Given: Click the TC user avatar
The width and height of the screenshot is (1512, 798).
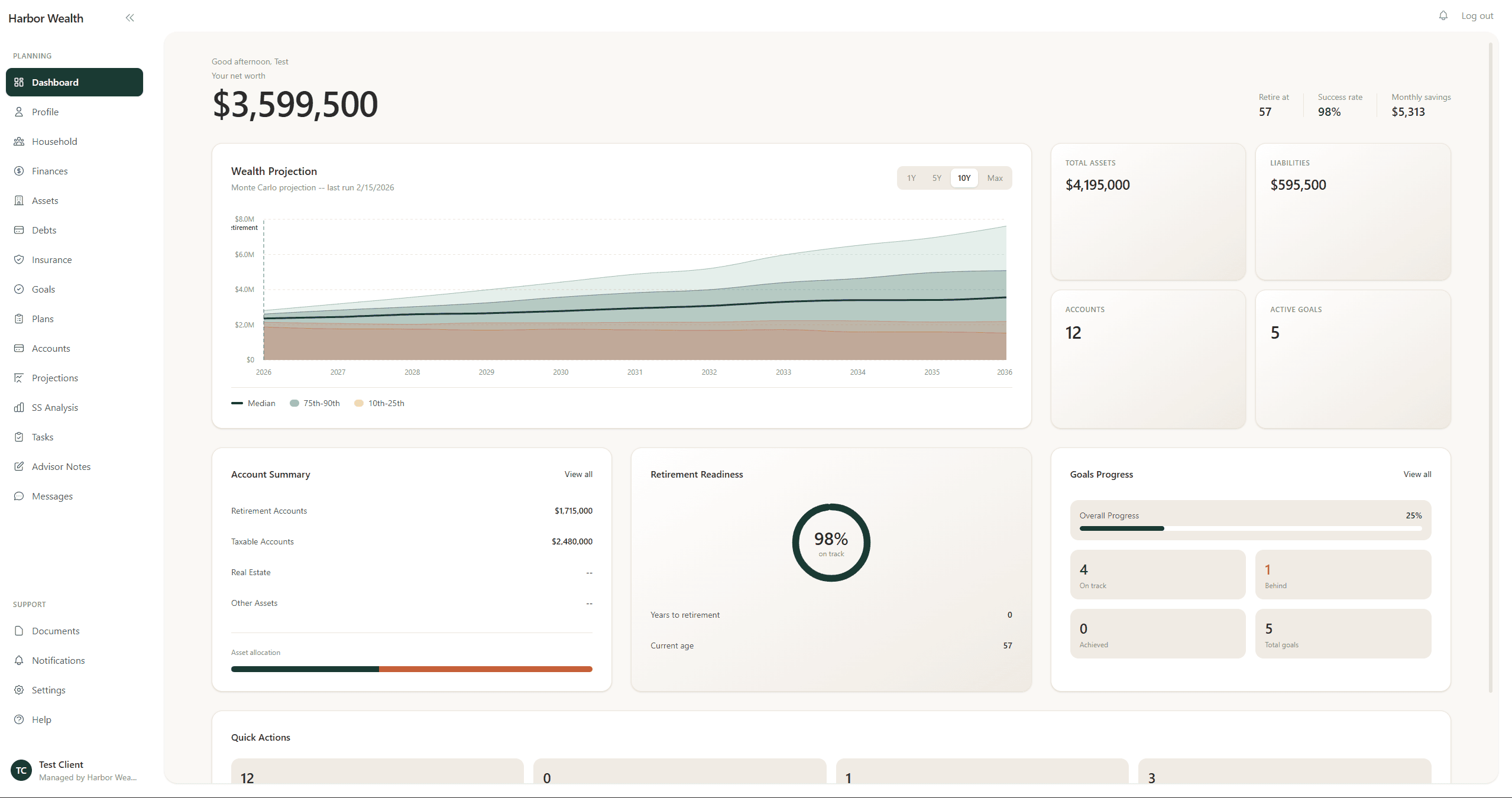Looking at the screenshot, I should click(21, 770).
